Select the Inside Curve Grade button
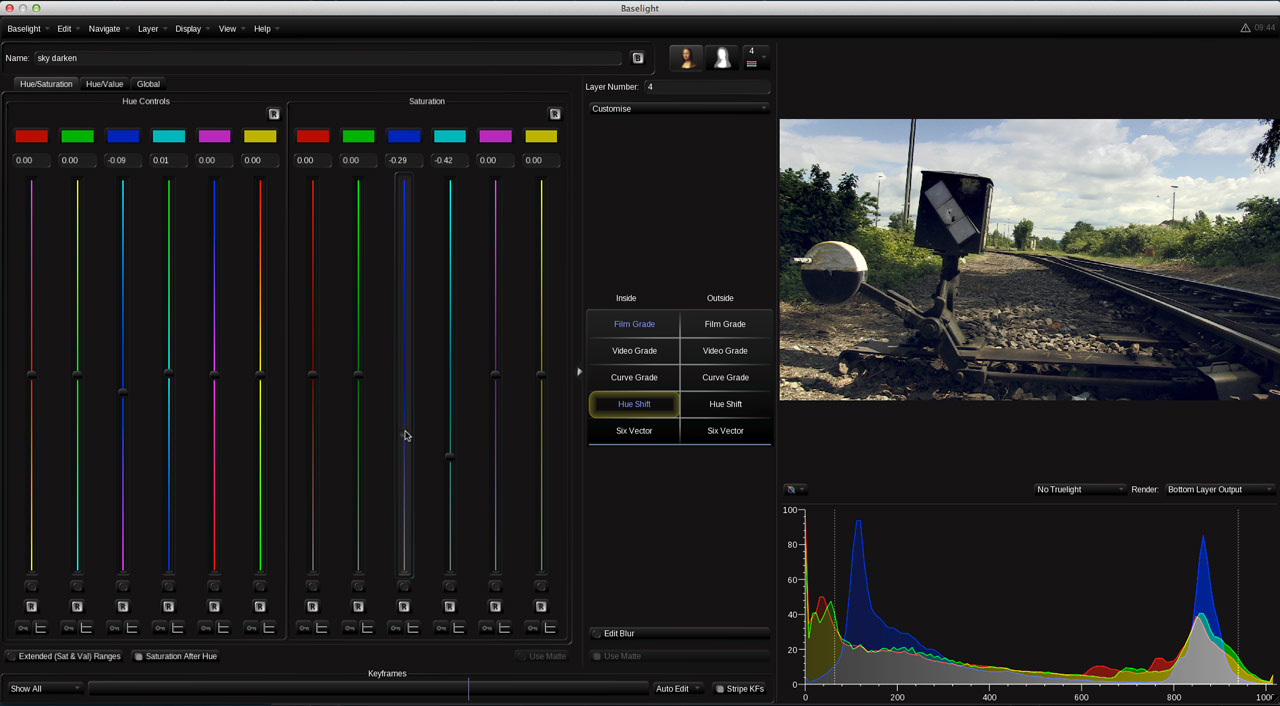Screen dimensions: 1280x706 coord(634,377)
